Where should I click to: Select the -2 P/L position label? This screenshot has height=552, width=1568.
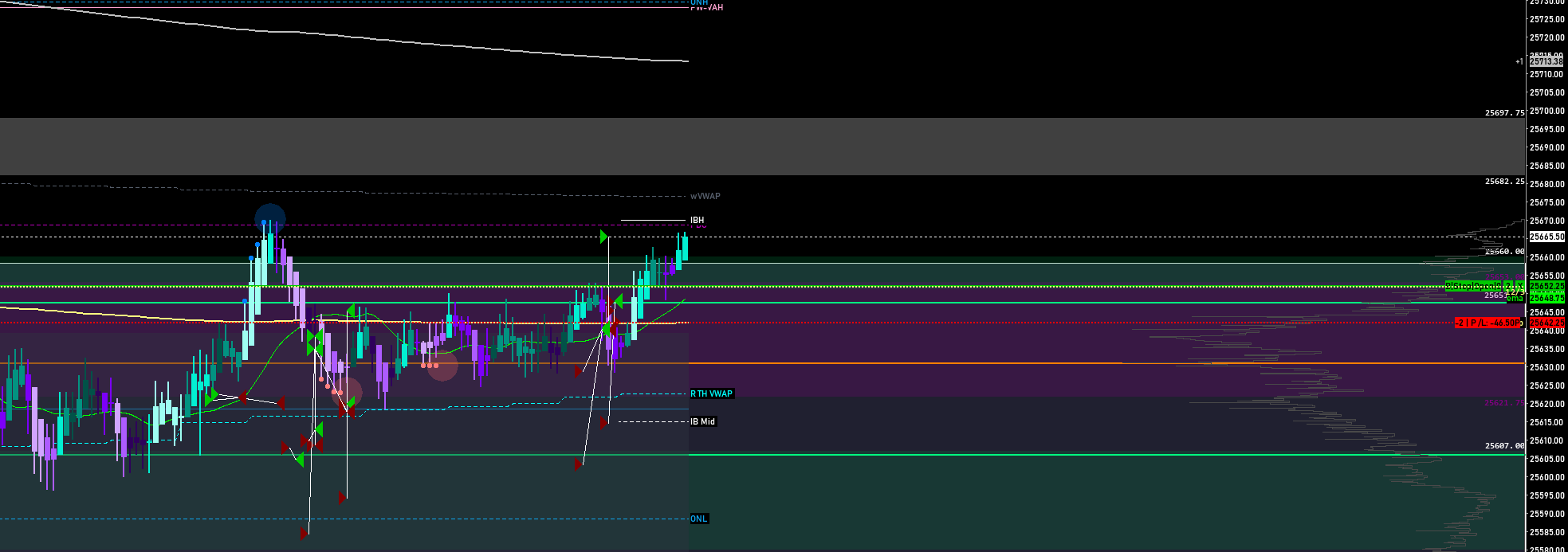[x=1487, y=323]
